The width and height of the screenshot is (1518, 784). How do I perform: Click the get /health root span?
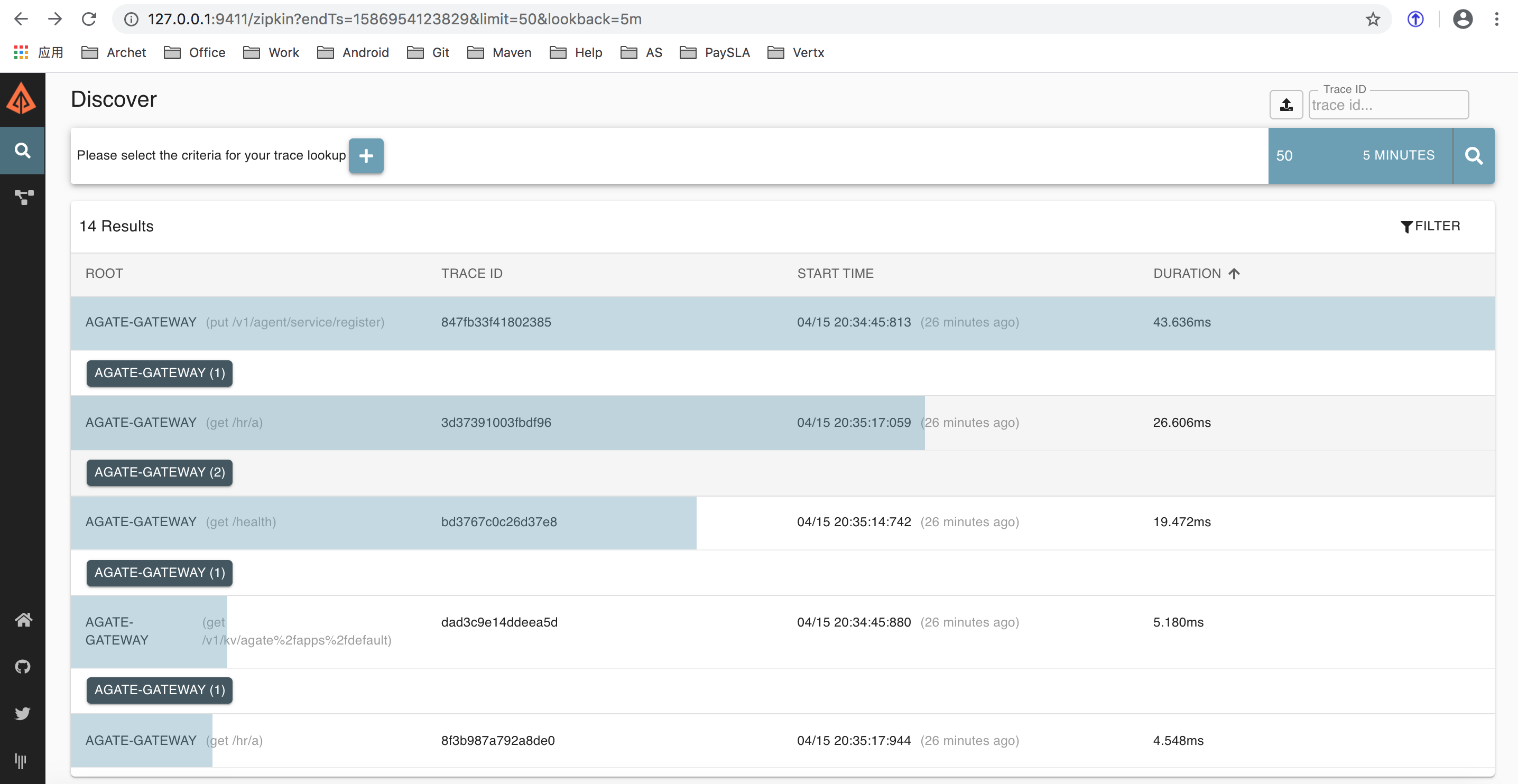tap(240, 522)
